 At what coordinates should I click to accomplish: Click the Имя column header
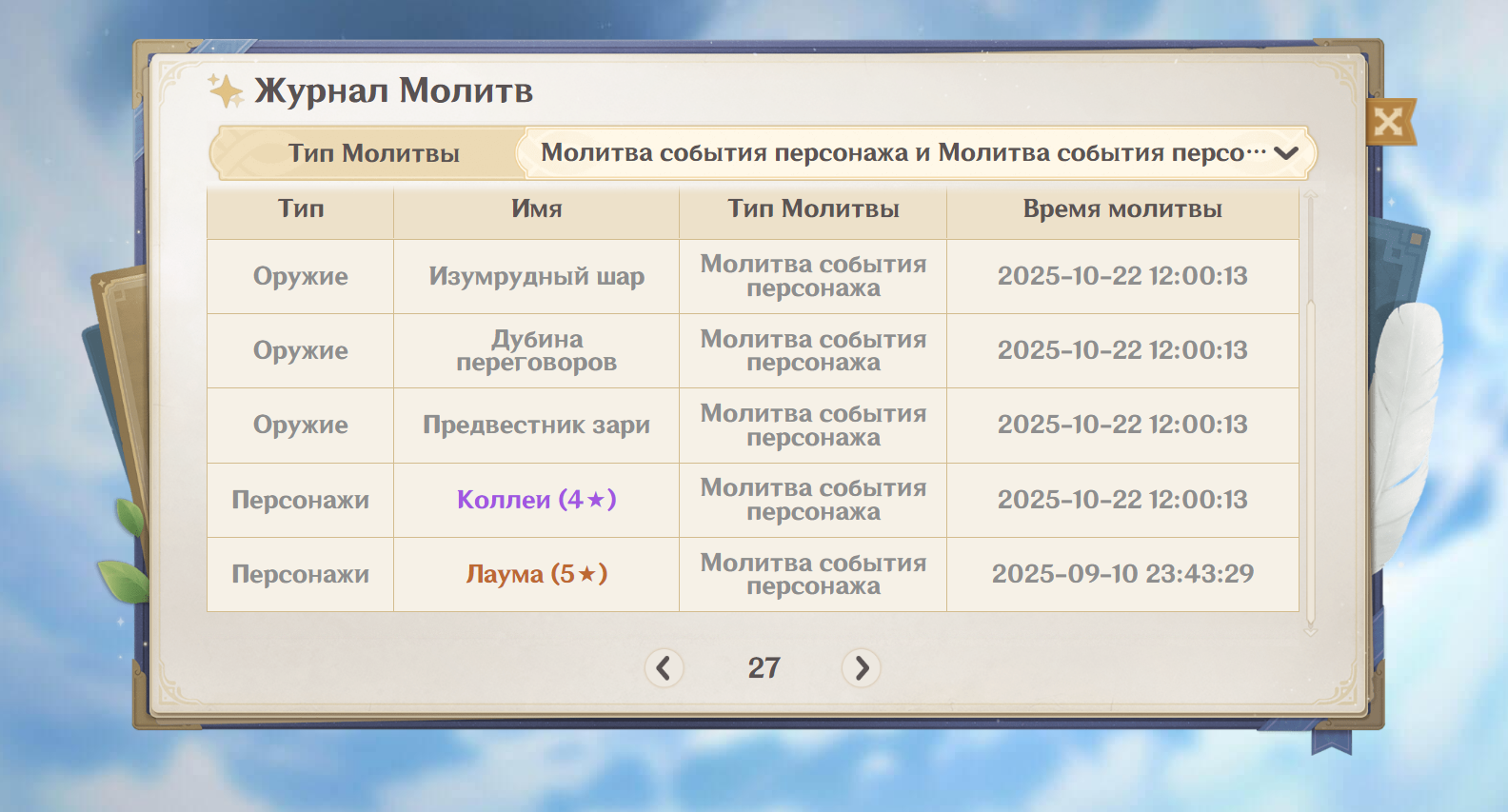tap(537, 209)
